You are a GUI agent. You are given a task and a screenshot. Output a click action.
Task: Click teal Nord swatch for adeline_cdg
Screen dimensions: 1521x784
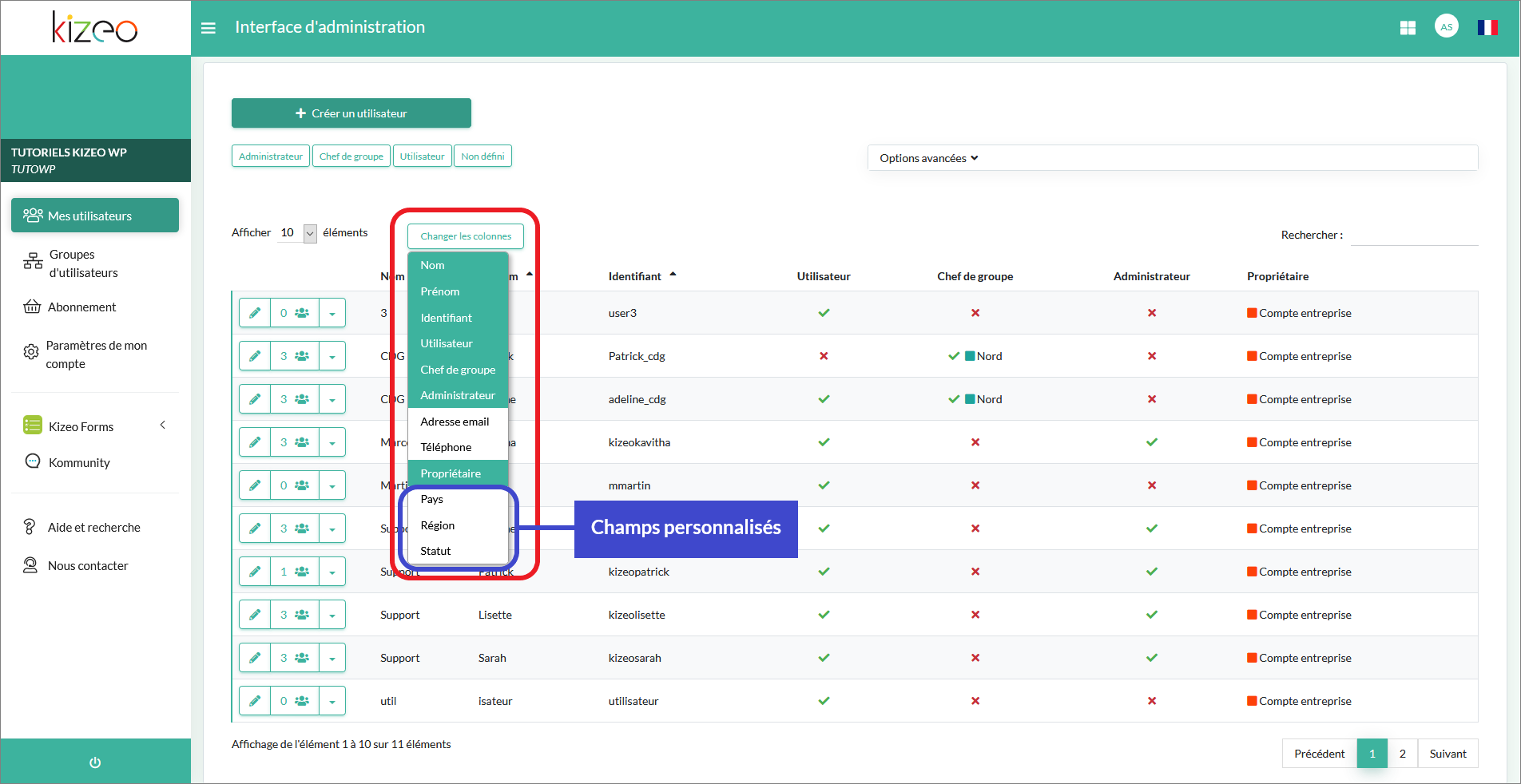[x=970, y=399]
